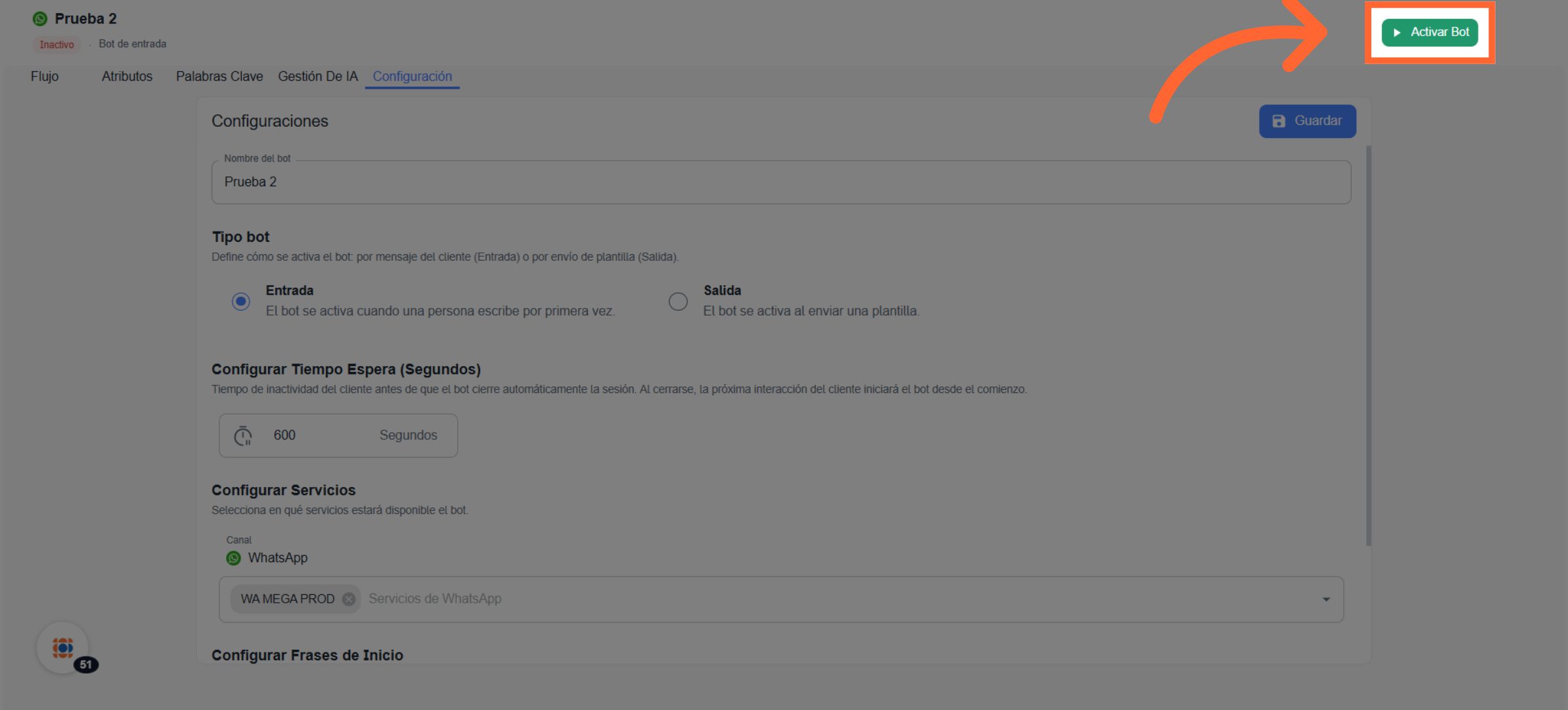Select the Salida bot type radio
Image resolution: width=1568 pixels, height=710 pixels.
pyautogui.click(x=678, y=301)
